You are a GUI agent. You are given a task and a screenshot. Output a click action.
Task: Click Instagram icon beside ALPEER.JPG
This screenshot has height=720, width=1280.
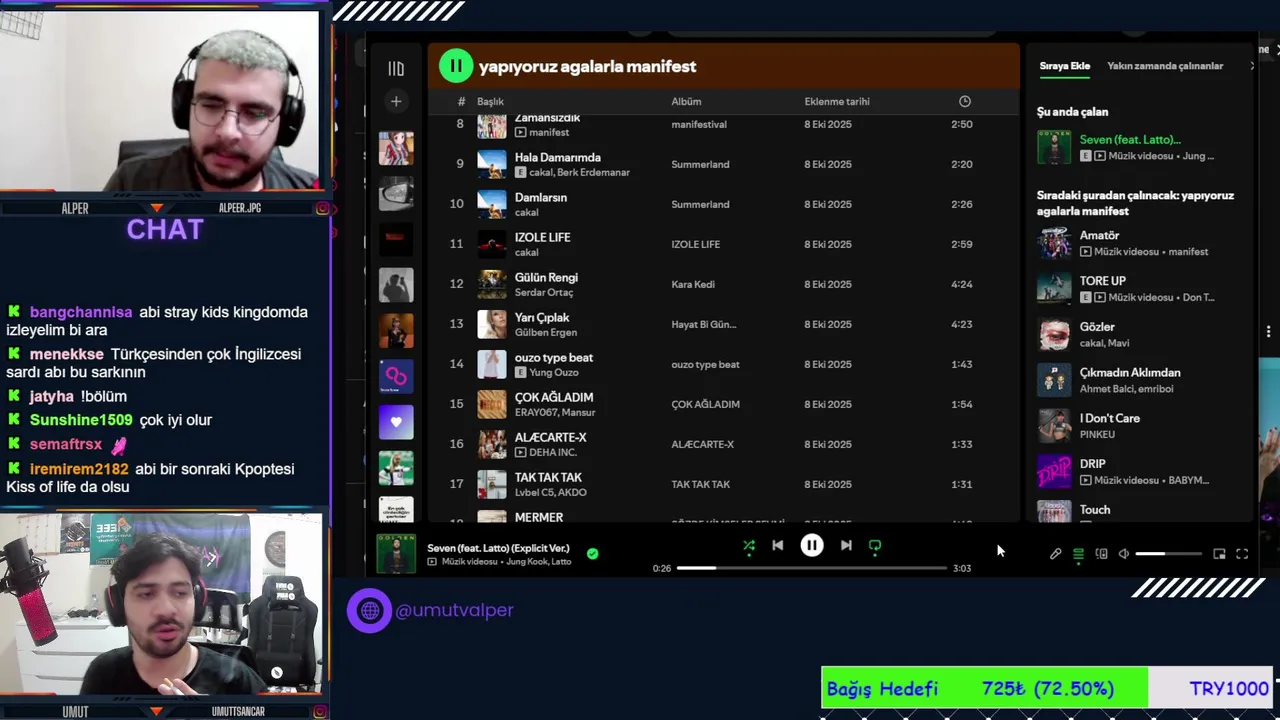[322, 208]
